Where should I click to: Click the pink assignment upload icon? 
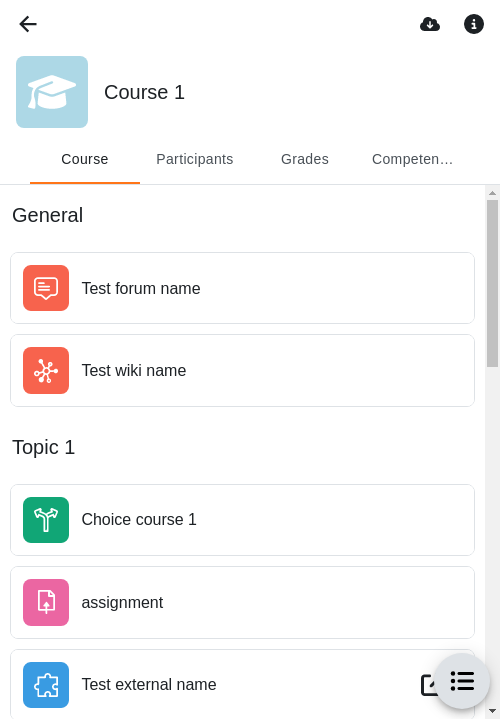46,602
